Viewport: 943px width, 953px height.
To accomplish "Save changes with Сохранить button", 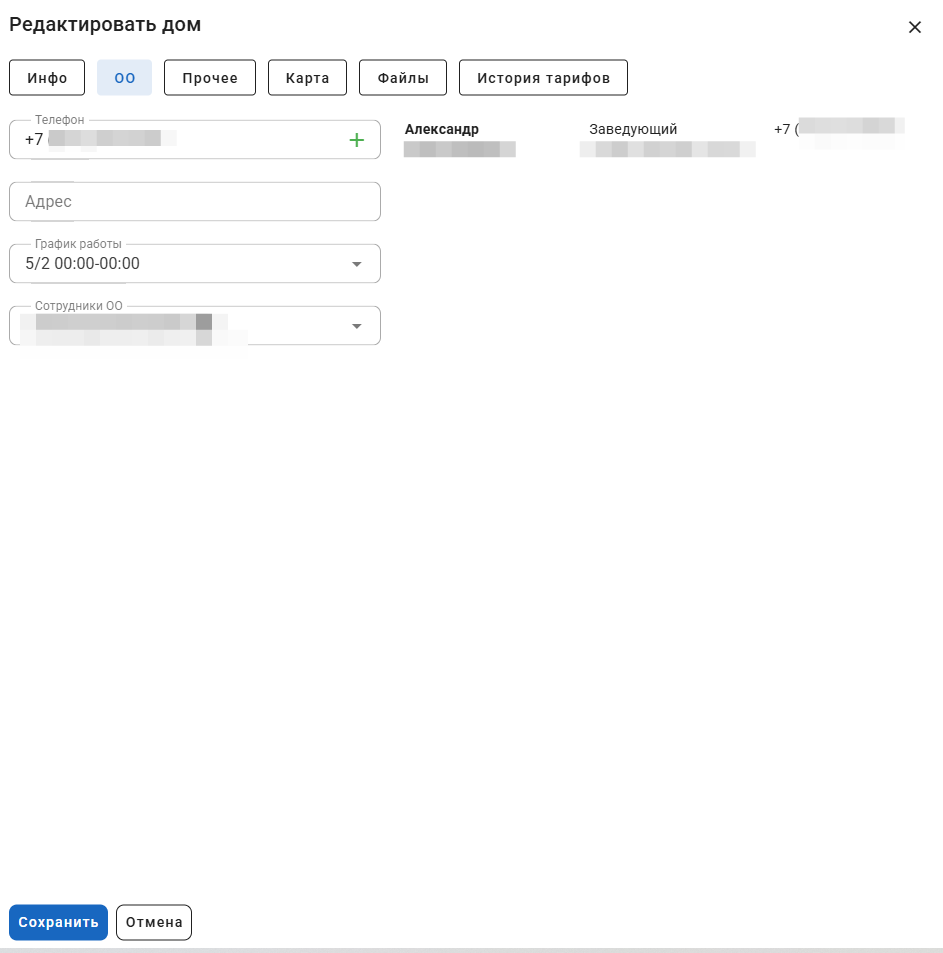I will click(58, 922).
